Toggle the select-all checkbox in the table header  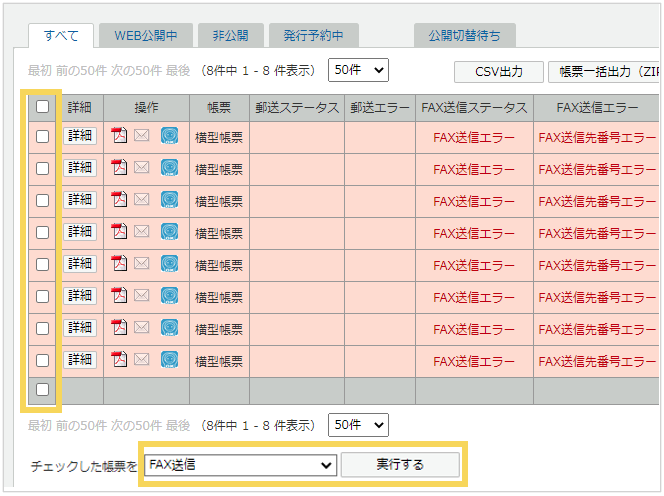coord(42,106)
